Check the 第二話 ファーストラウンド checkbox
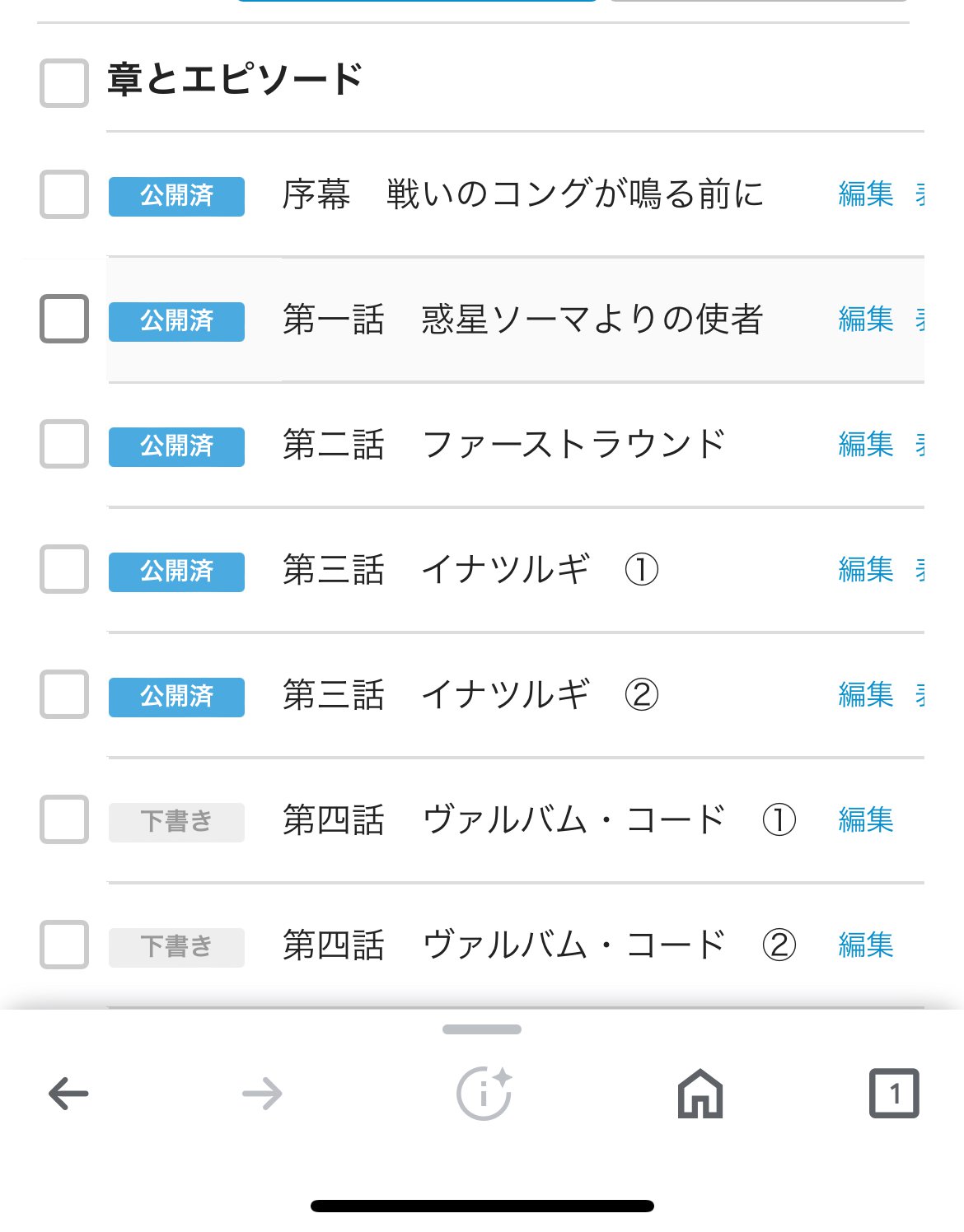 pos(64,444)
